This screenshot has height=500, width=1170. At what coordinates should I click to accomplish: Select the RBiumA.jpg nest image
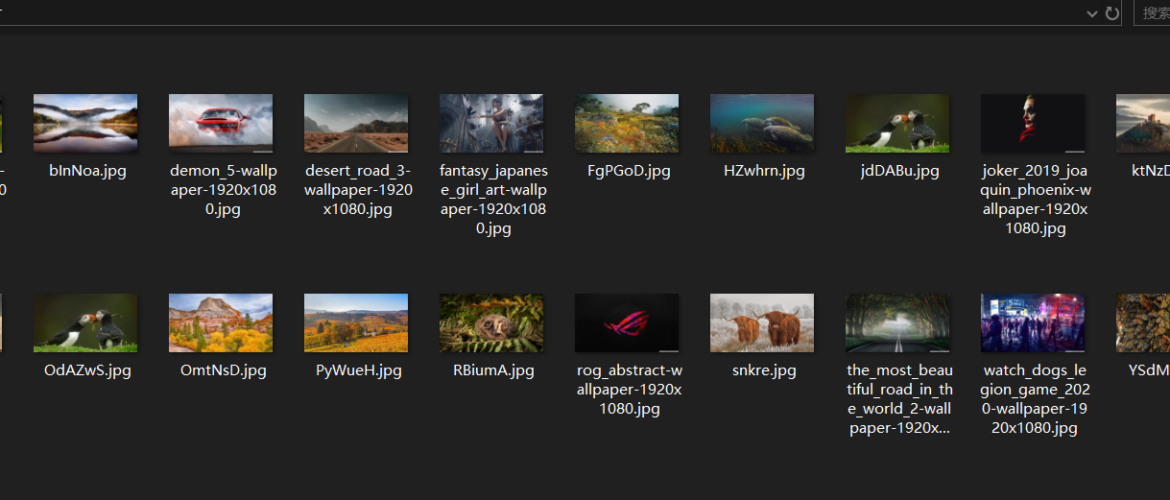tap(492, 323)
